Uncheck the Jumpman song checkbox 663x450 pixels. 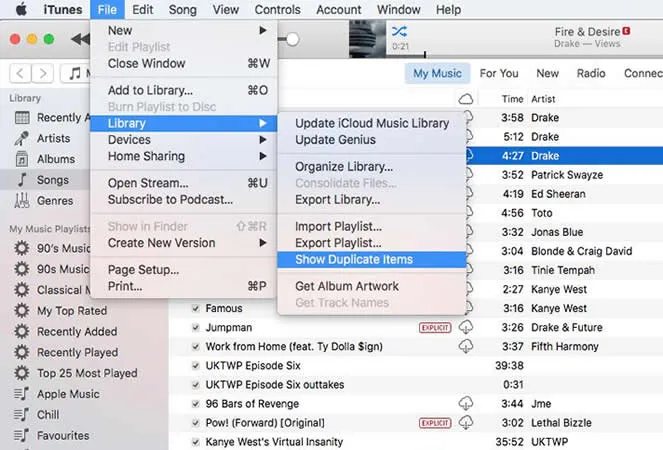195,327
